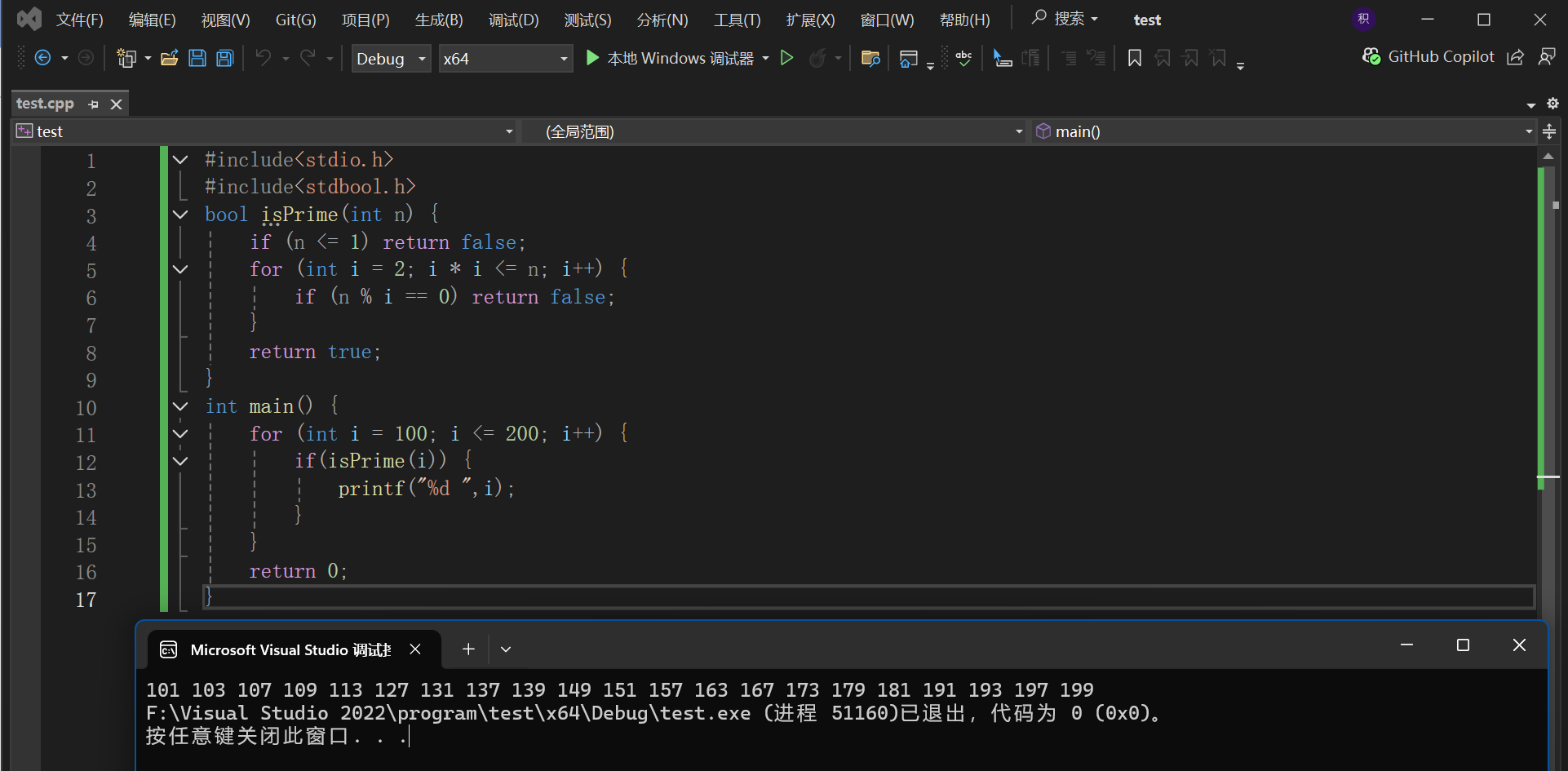
Task: Click the scrollbar up arrow in editor
Action: pos(1548,156)
